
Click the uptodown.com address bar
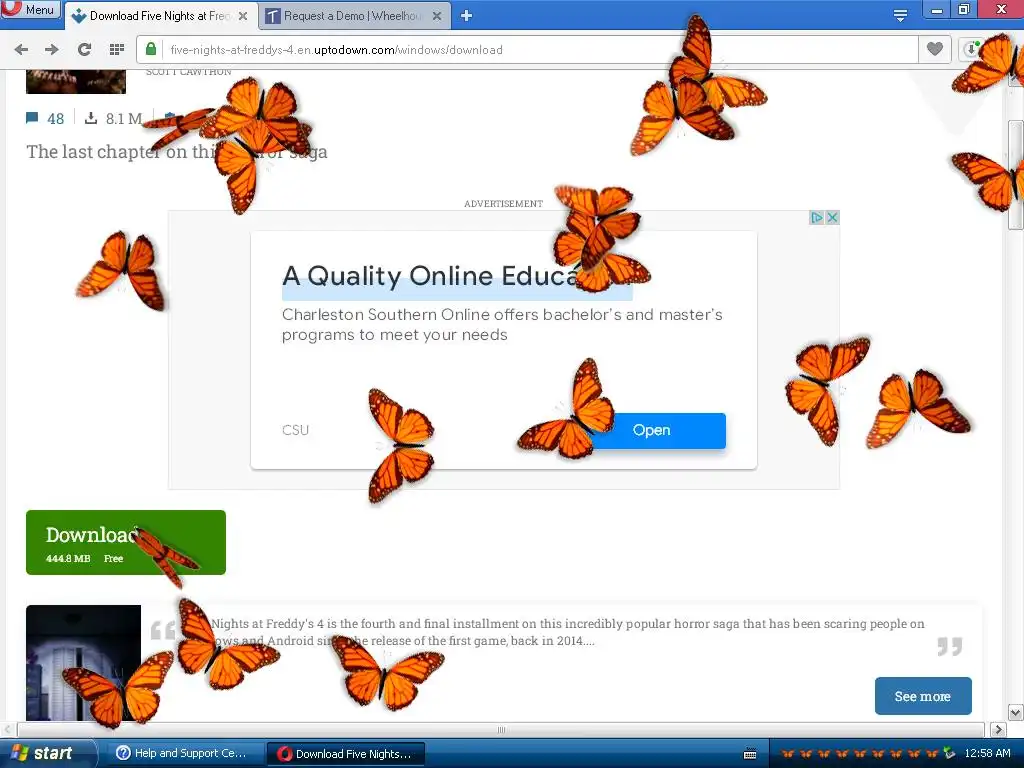(x=527, y=50)
